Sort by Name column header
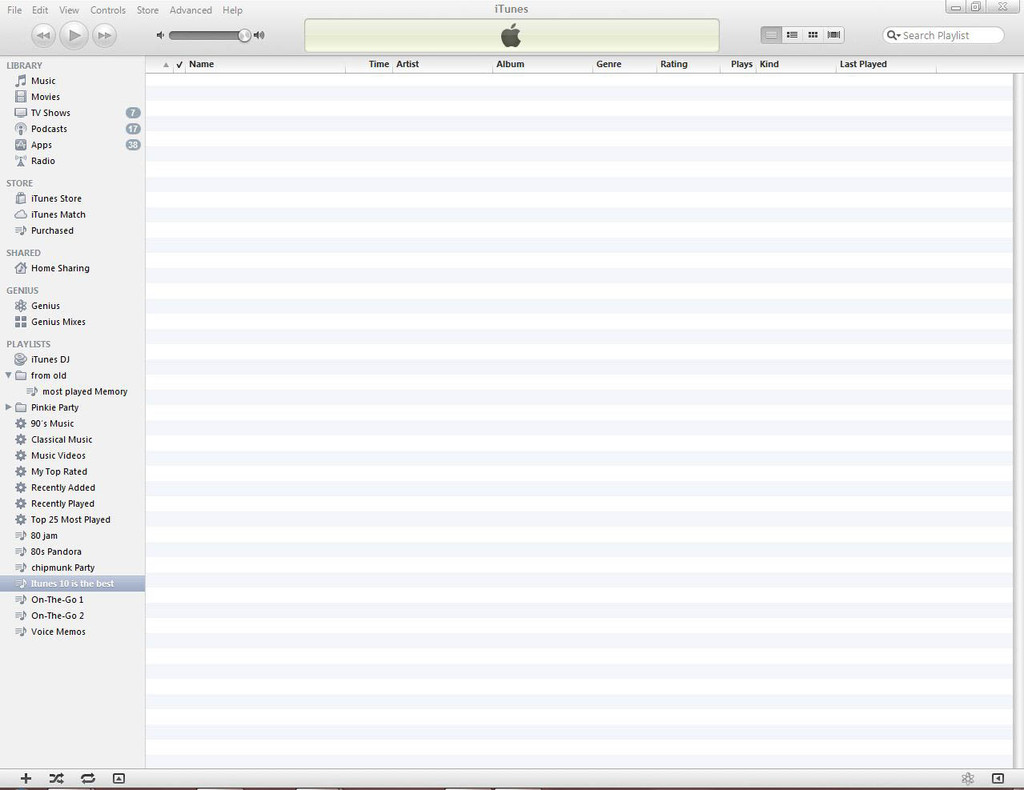This screenshot has width=1024, height=790. [x=265, y=65]
